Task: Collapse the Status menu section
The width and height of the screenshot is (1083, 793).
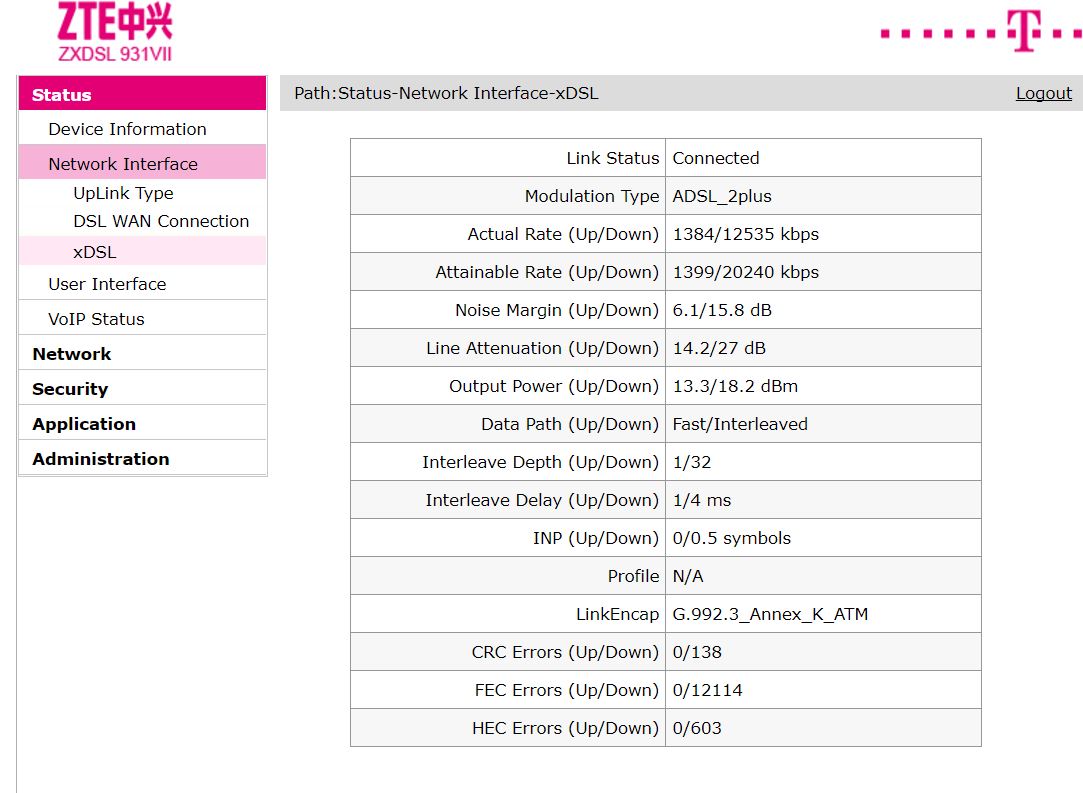Action: (x=62, y=95)
